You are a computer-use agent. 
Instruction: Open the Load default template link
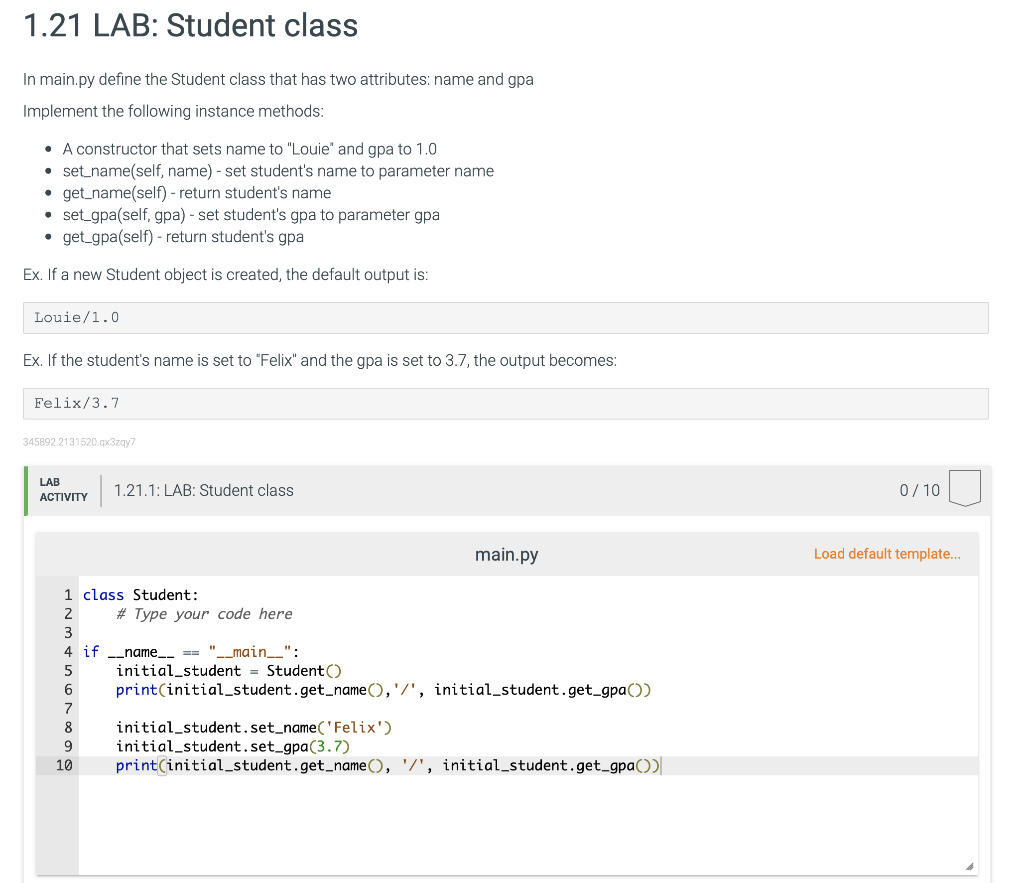pyautogui.click(x=886, y=554)
